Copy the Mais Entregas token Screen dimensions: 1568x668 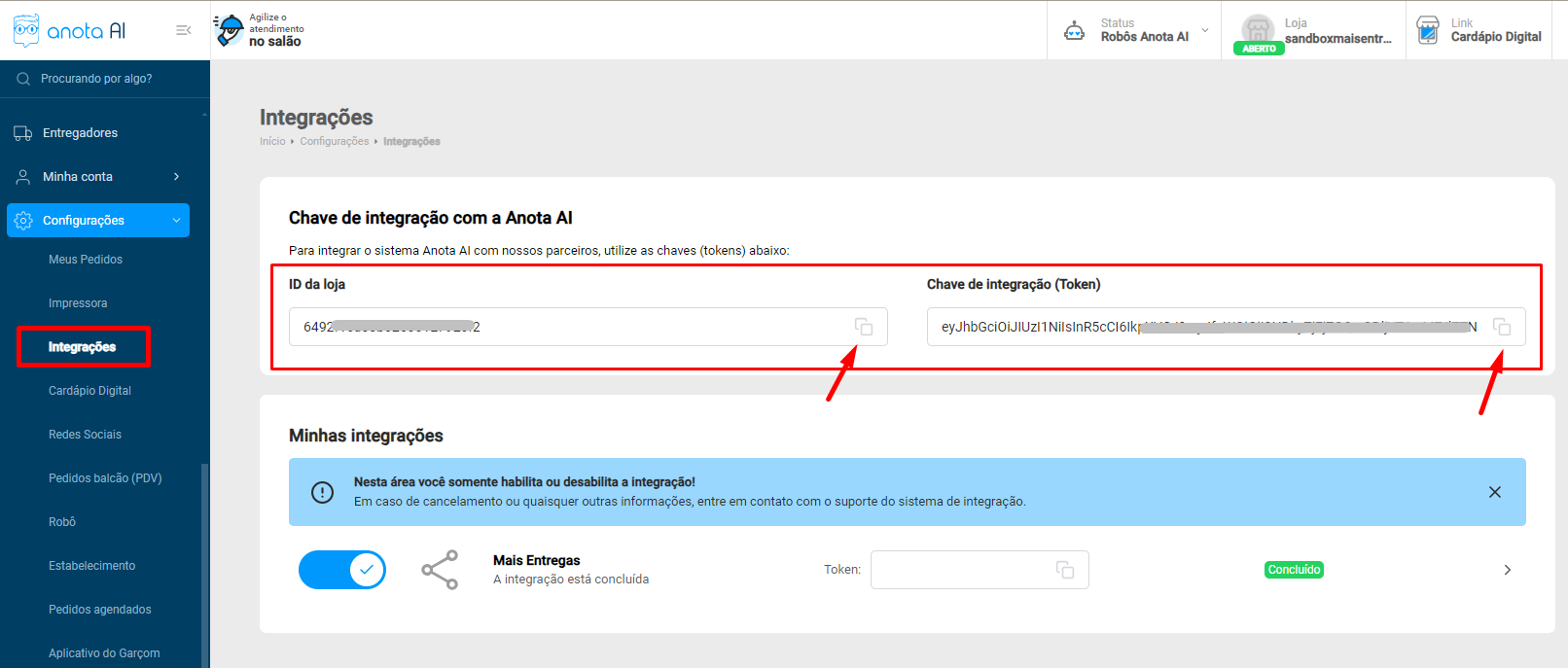tap(1065, 570)
